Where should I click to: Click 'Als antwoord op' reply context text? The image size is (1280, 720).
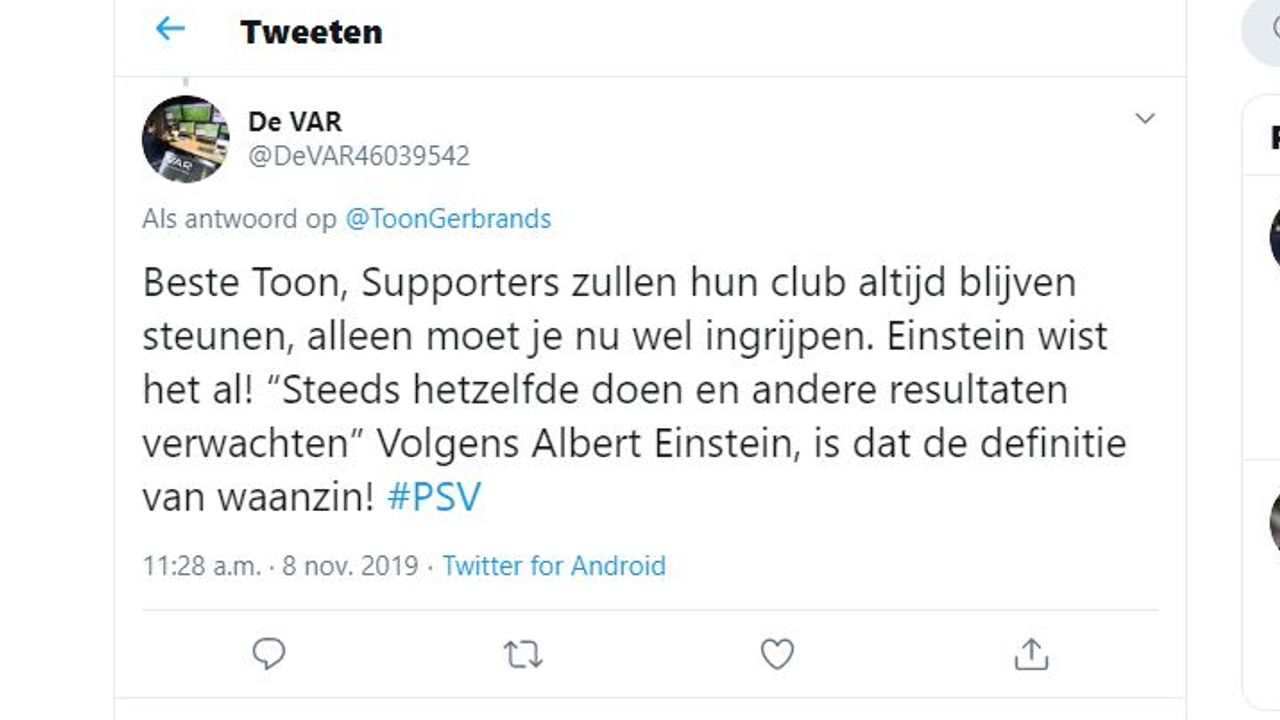pyautogui.click(x=239, y=219)
